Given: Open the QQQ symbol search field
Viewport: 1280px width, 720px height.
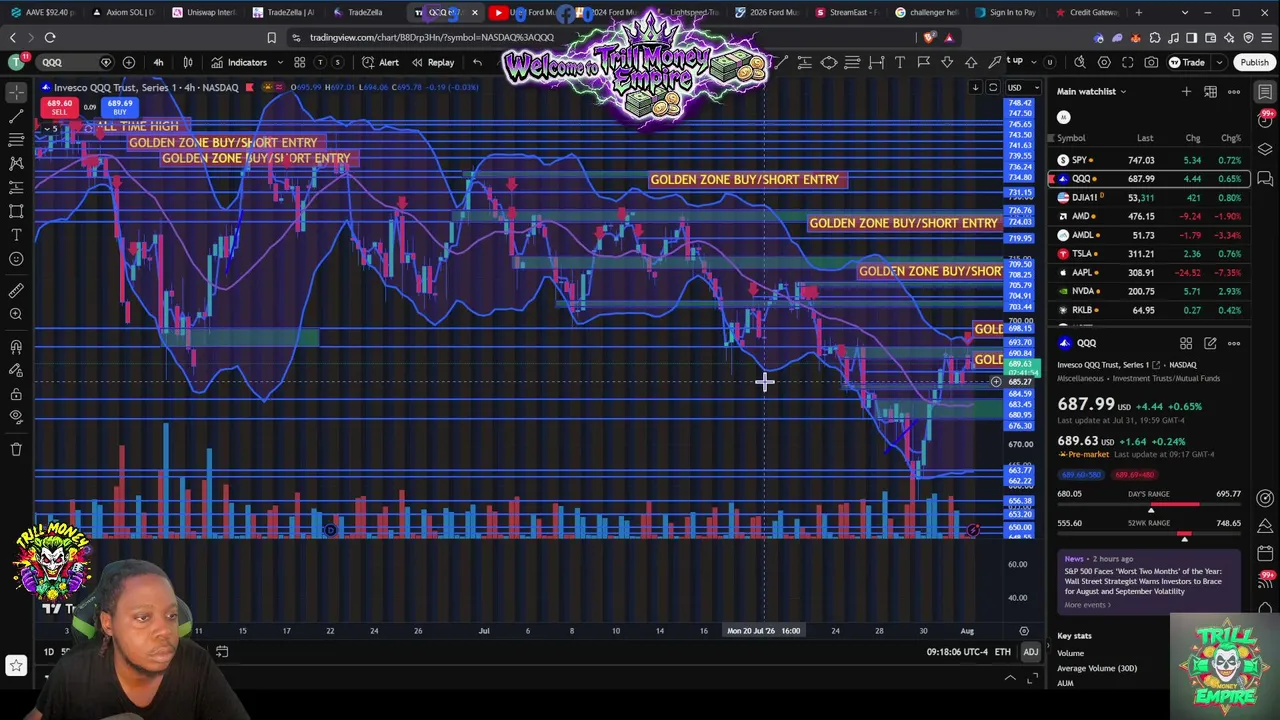Looking at the screenshot, I should click(75, 62).
